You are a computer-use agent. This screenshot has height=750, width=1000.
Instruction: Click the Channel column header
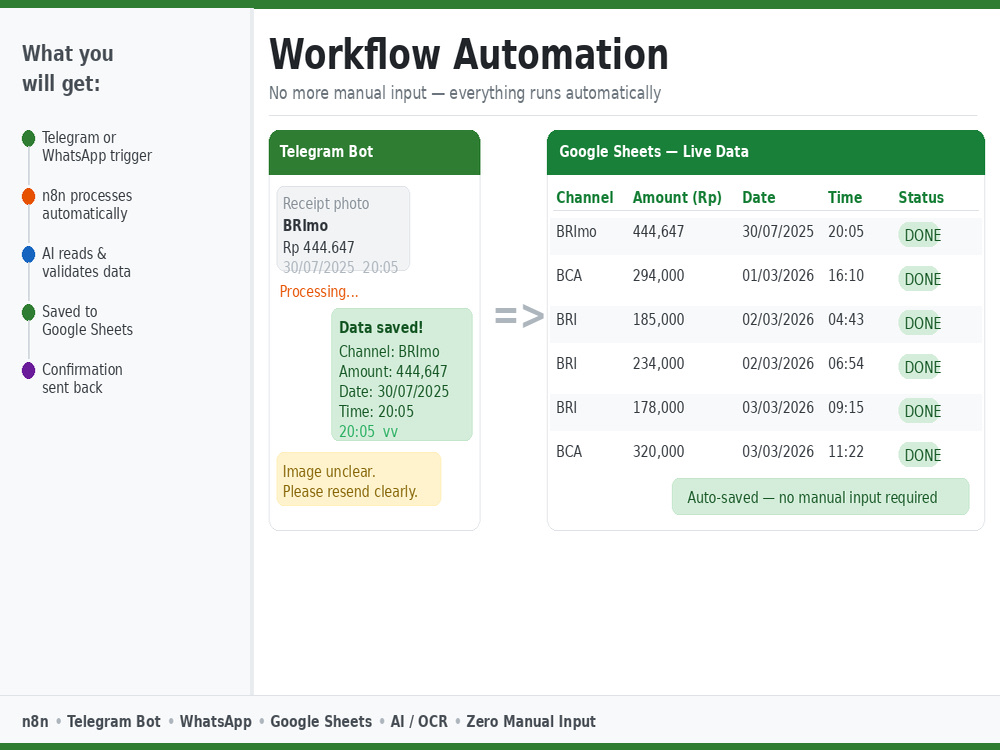584,198
